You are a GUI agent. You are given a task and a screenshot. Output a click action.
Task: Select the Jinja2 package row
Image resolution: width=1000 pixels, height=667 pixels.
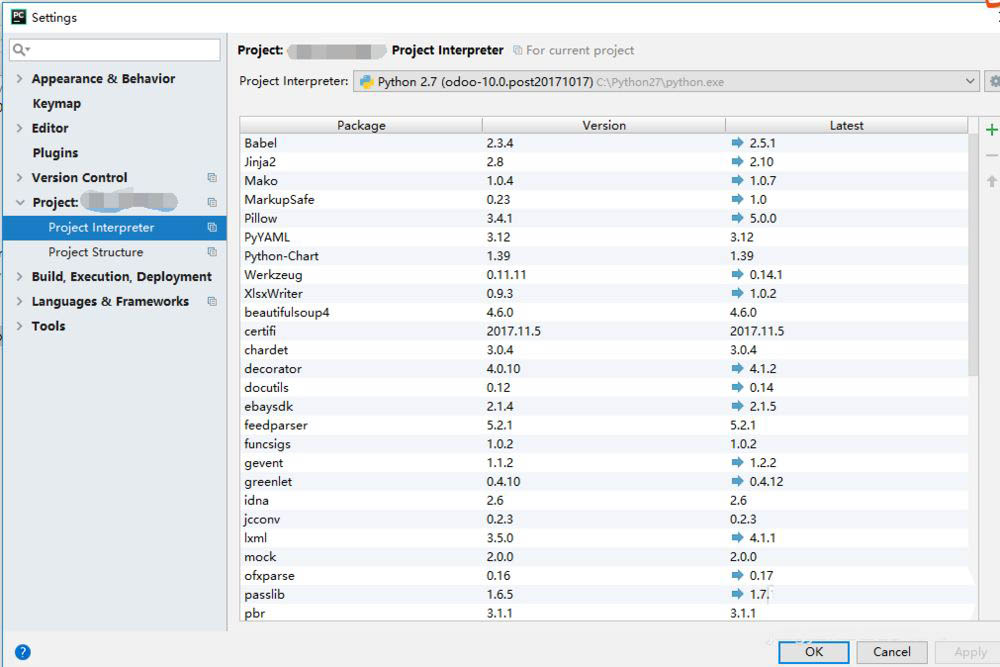click(604, 162)
